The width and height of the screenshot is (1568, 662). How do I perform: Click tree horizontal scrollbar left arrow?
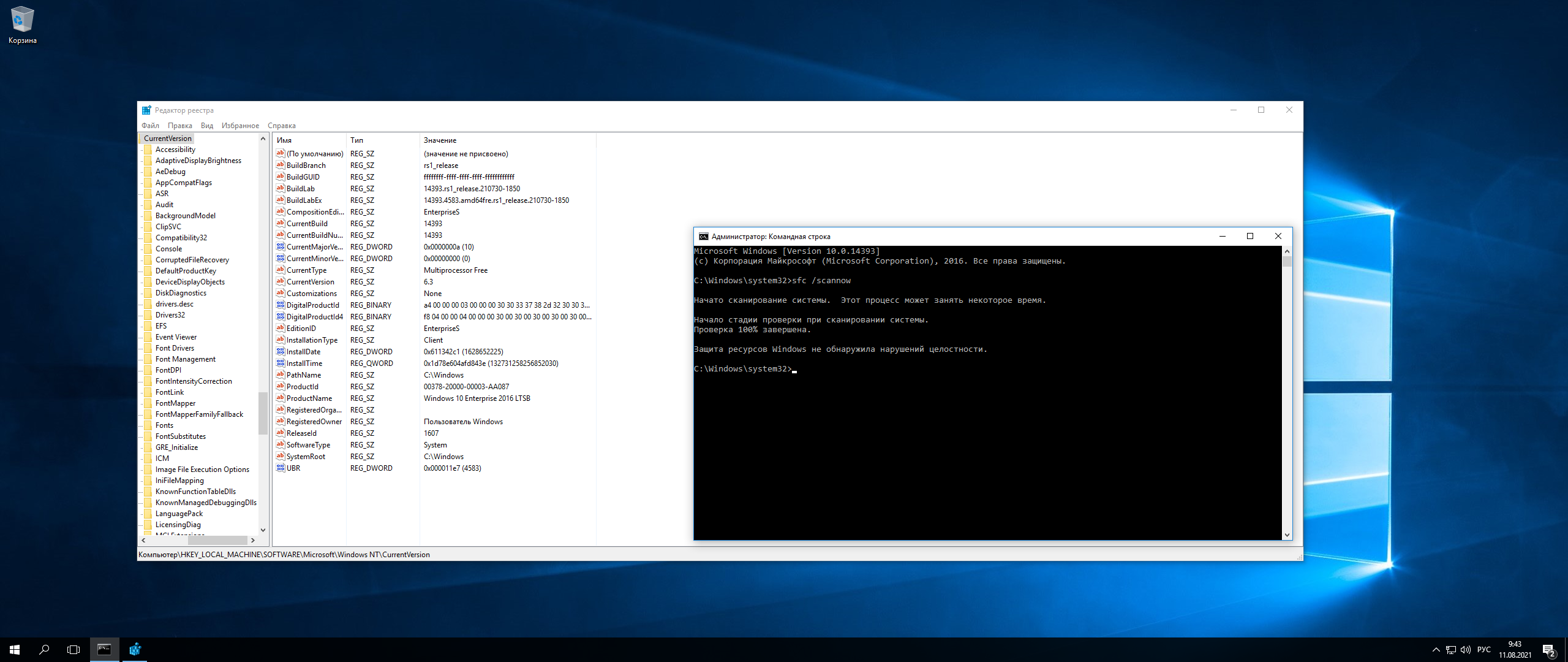tap(143, 540)
